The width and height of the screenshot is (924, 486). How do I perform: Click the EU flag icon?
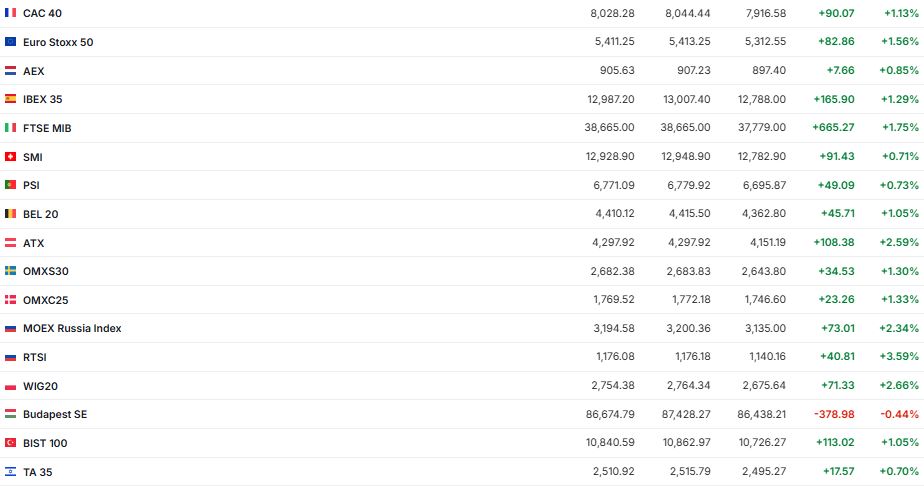(x=11, y=42)
